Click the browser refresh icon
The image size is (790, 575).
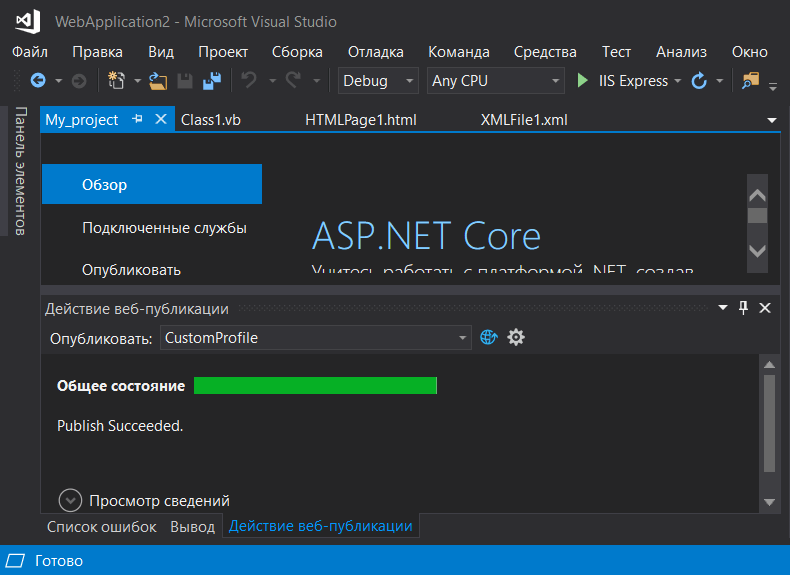point(699,81)
